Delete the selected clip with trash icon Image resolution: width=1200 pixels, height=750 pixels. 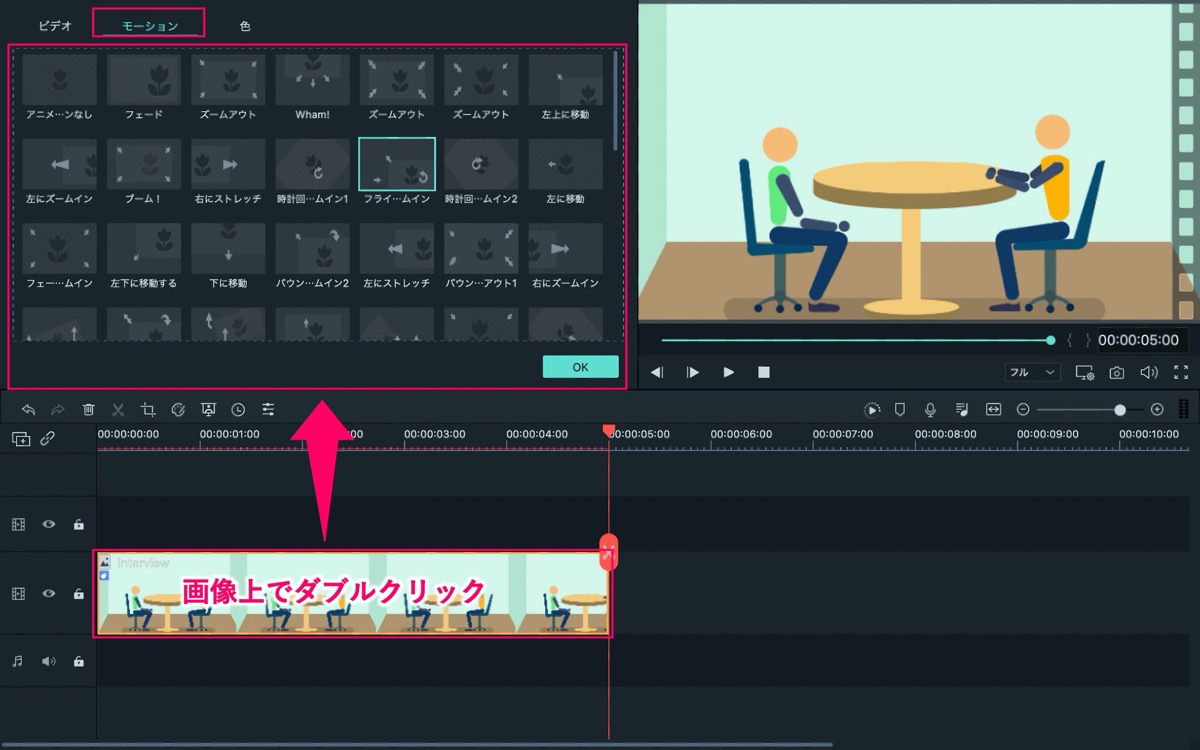[88, 410]
